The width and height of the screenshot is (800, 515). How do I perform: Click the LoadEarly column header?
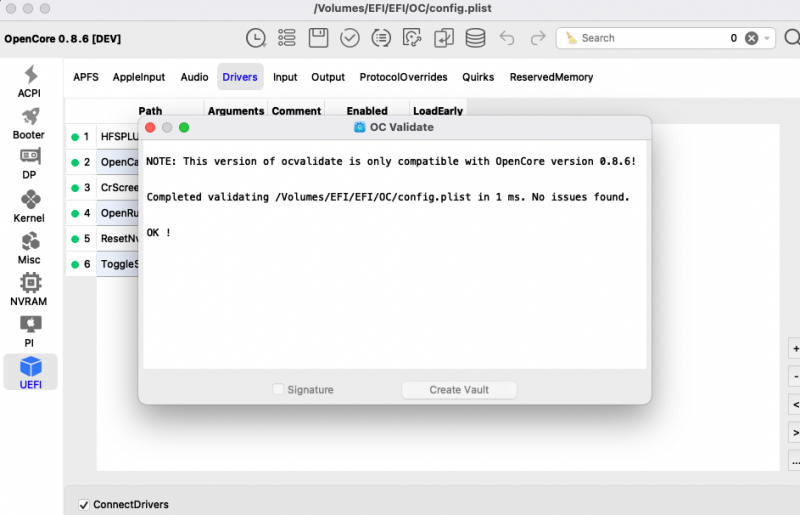click(438, 111)
